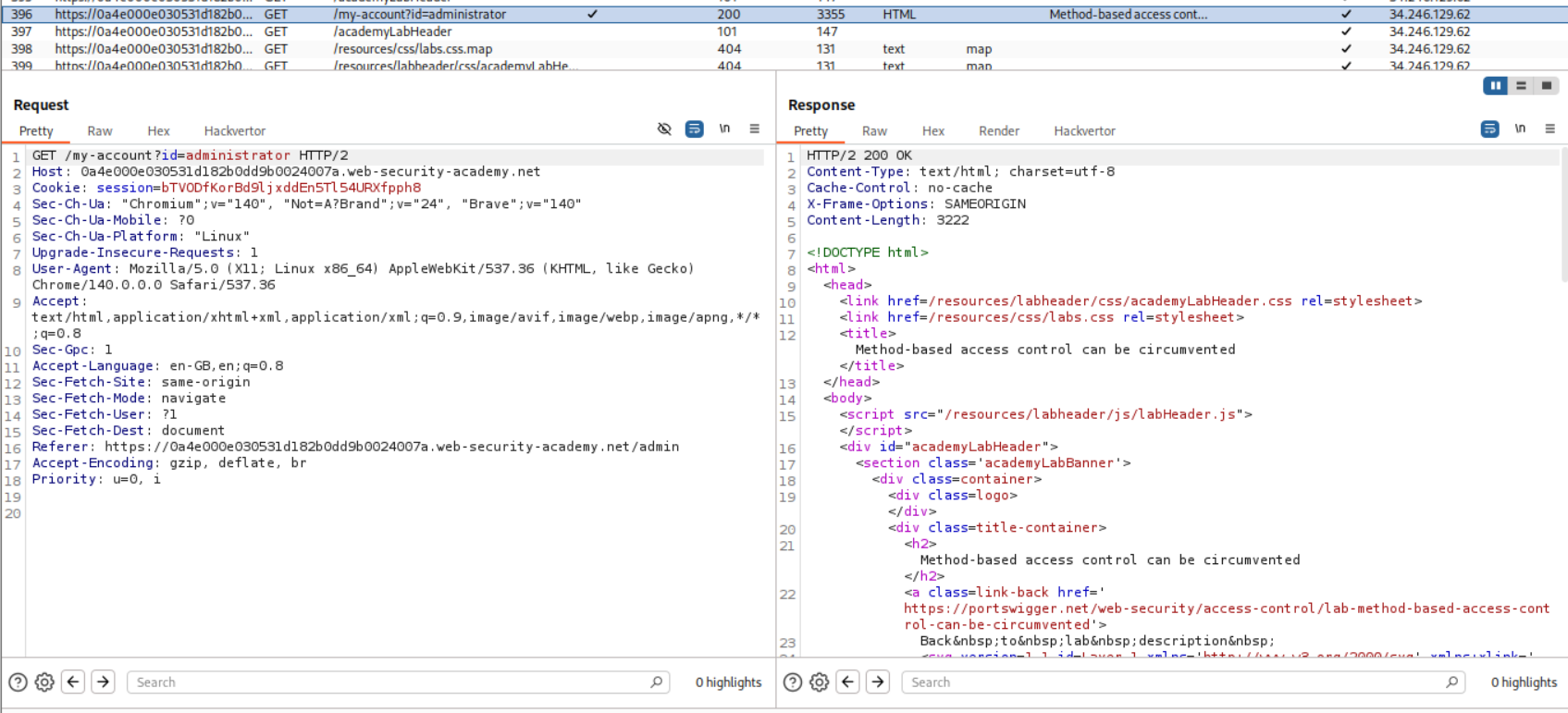This screenshot has width=1568, height=713.
Task: Toggle hidden characters eye icon in Request
Action: (664, 129)
